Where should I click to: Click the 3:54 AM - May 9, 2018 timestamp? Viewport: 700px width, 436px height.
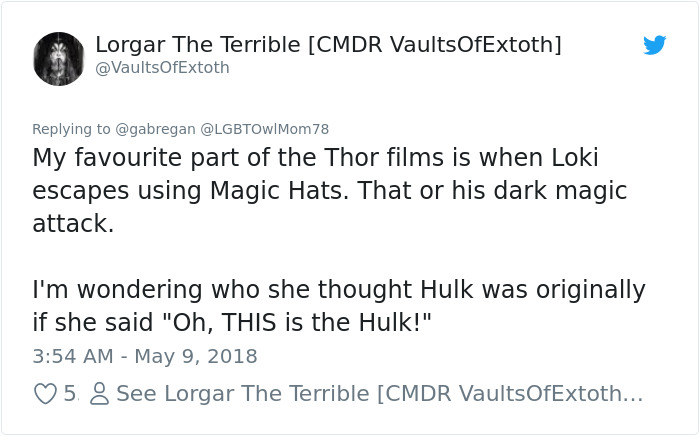click(x=145, y=356)
